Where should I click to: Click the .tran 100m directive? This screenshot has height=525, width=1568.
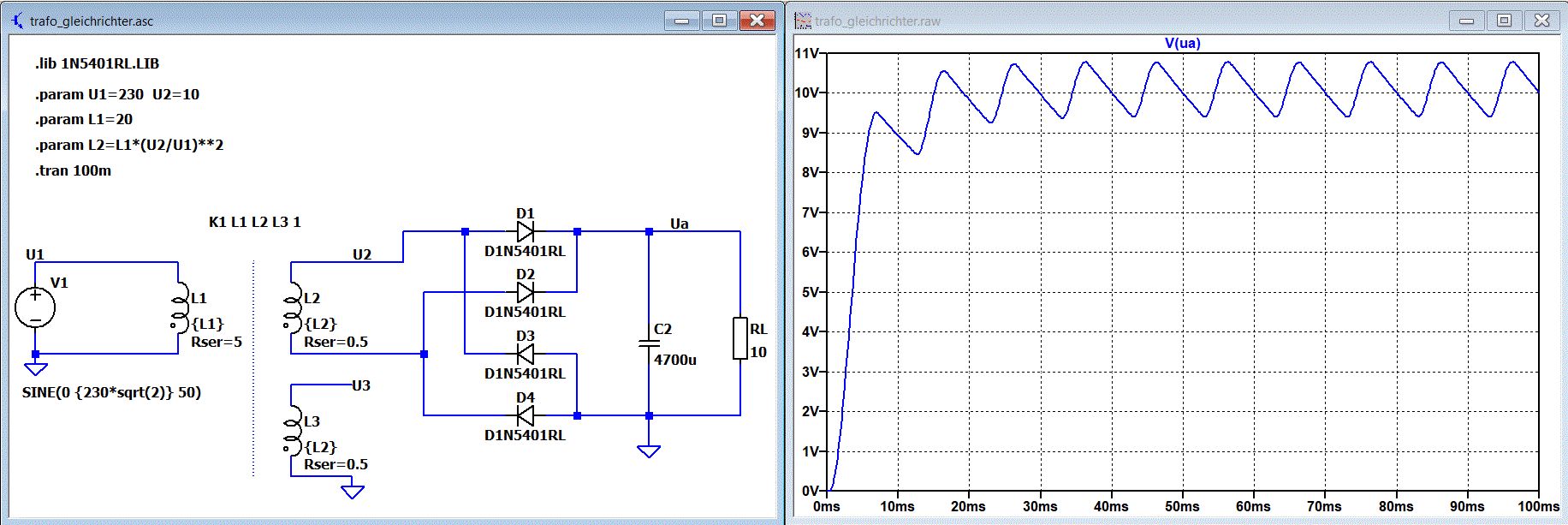click(73, 170)
